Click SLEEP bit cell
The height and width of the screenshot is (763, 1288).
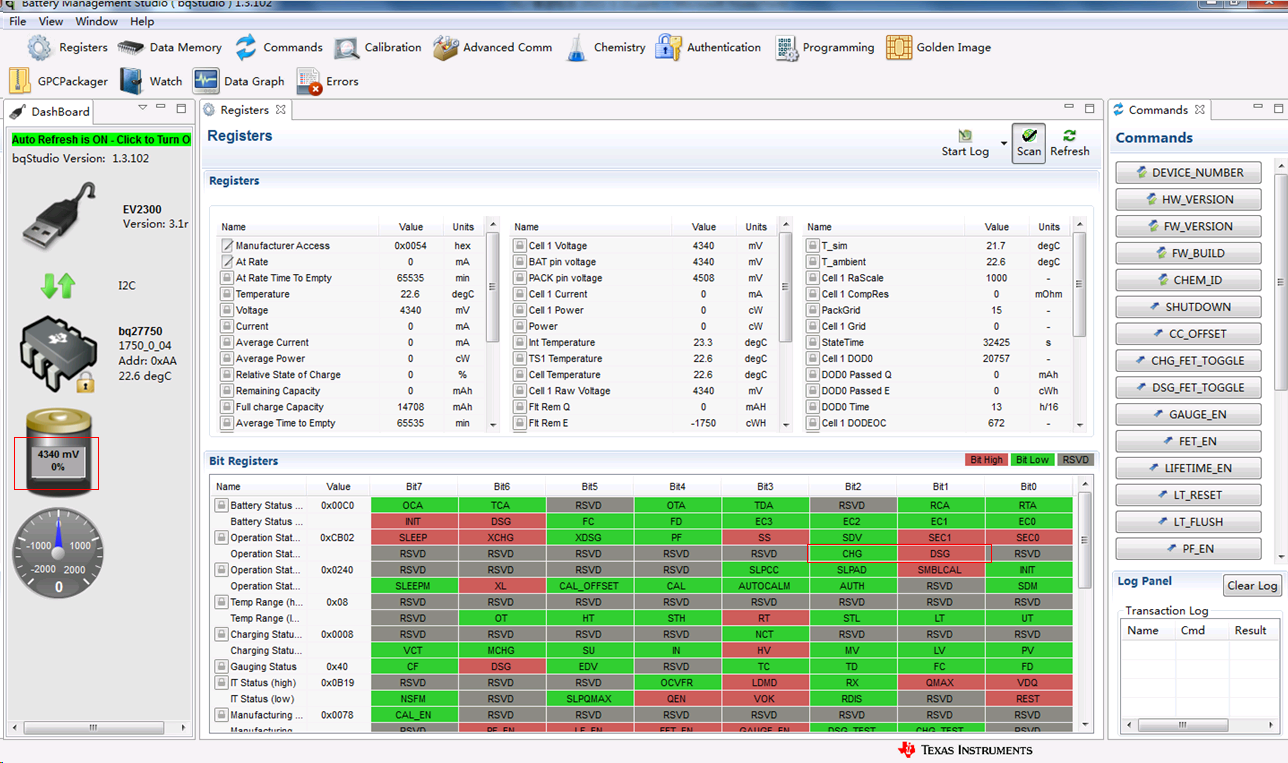(x=413, y=538)
